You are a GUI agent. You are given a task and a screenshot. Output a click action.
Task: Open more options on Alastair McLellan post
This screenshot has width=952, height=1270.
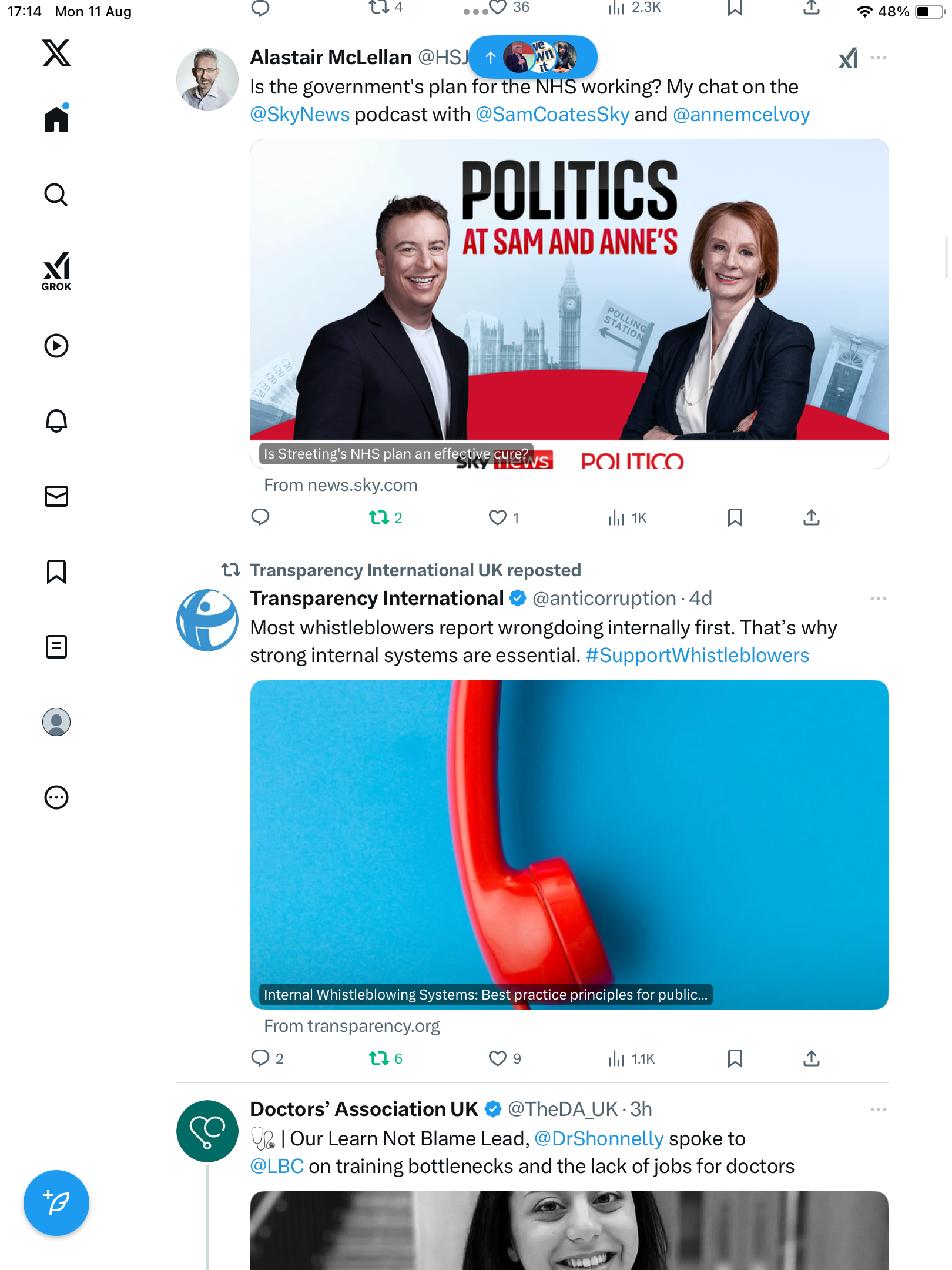(x=878, y=58)
